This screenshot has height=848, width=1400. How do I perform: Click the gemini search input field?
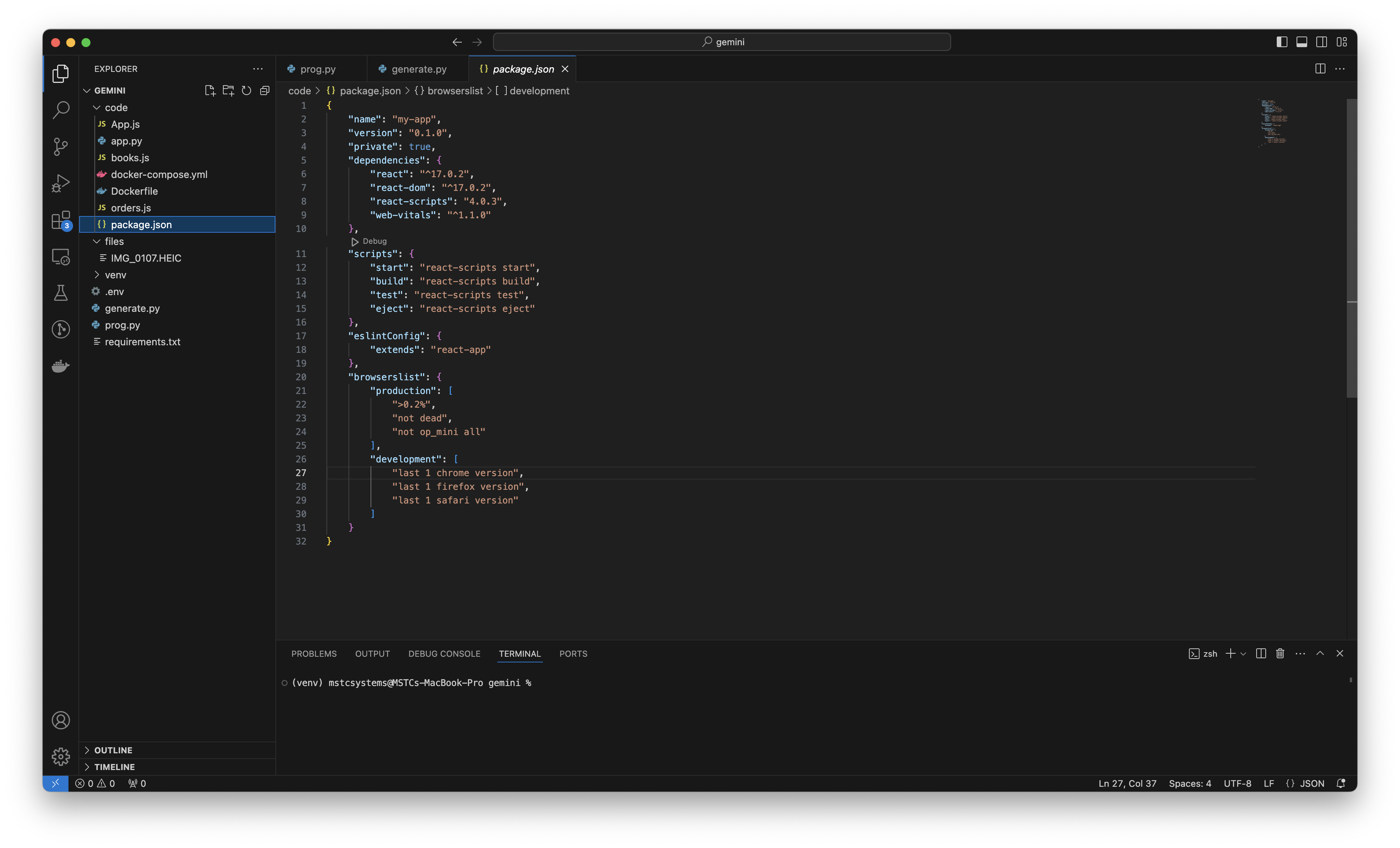[x=722, y=42]
